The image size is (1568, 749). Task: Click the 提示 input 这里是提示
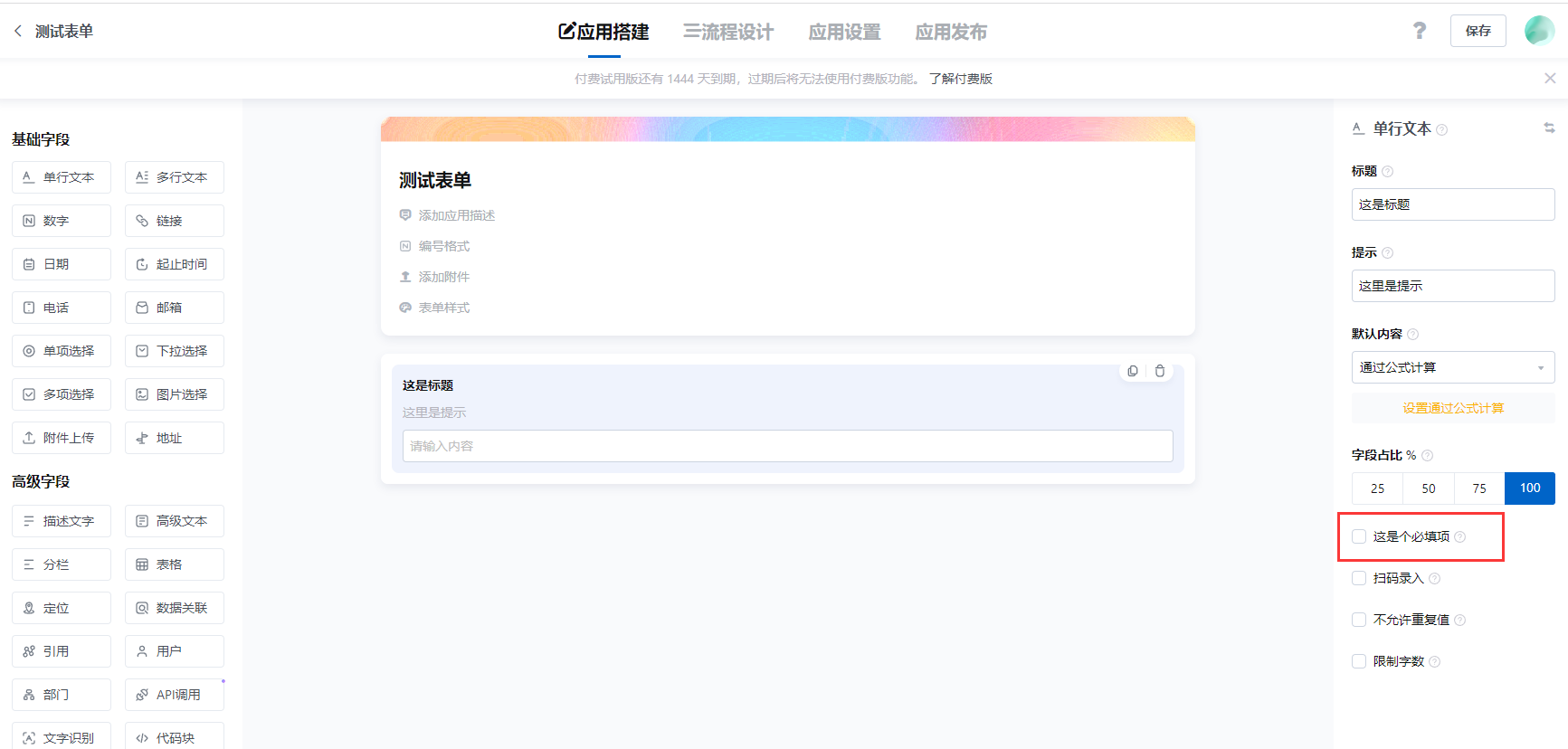(1453, 286)
